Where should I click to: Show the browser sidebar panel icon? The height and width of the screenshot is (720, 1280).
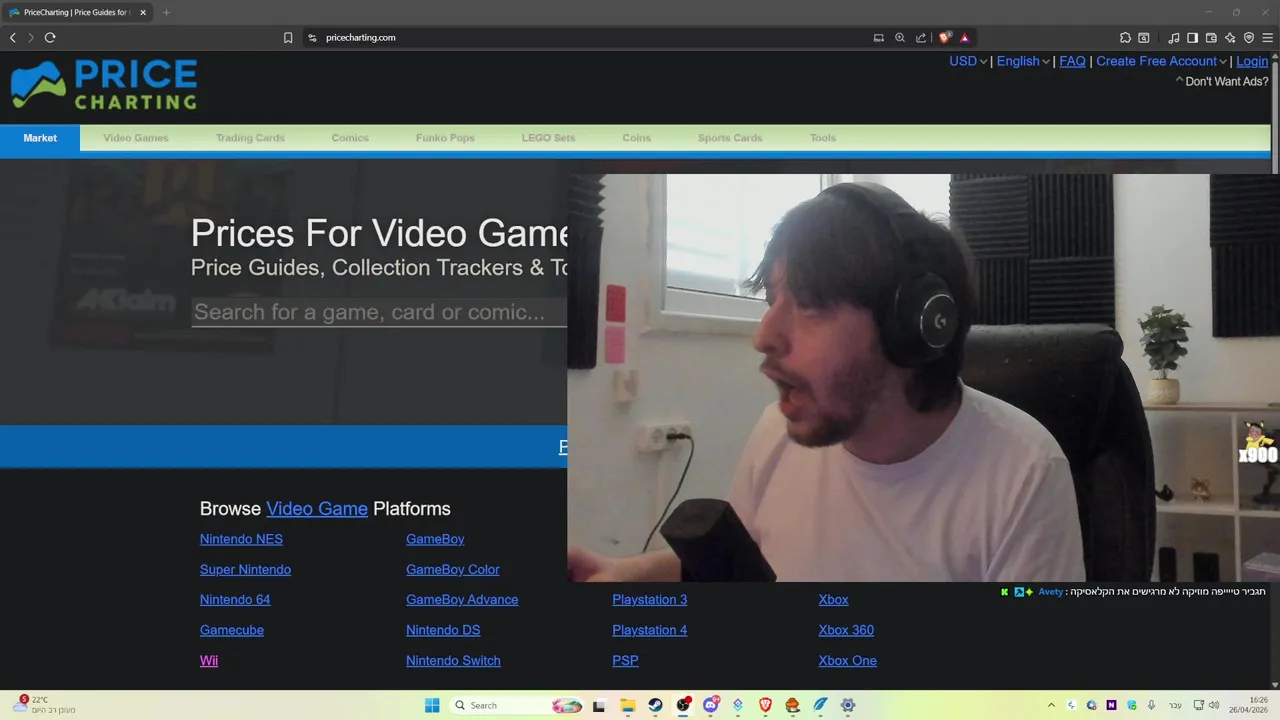pyautogui.click(x=1192, y=38)
